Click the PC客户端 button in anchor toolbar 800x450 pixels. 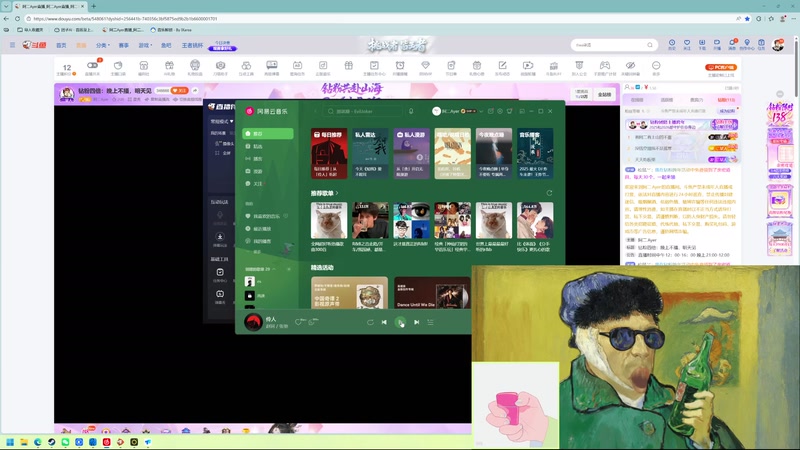tap(720, 67)
